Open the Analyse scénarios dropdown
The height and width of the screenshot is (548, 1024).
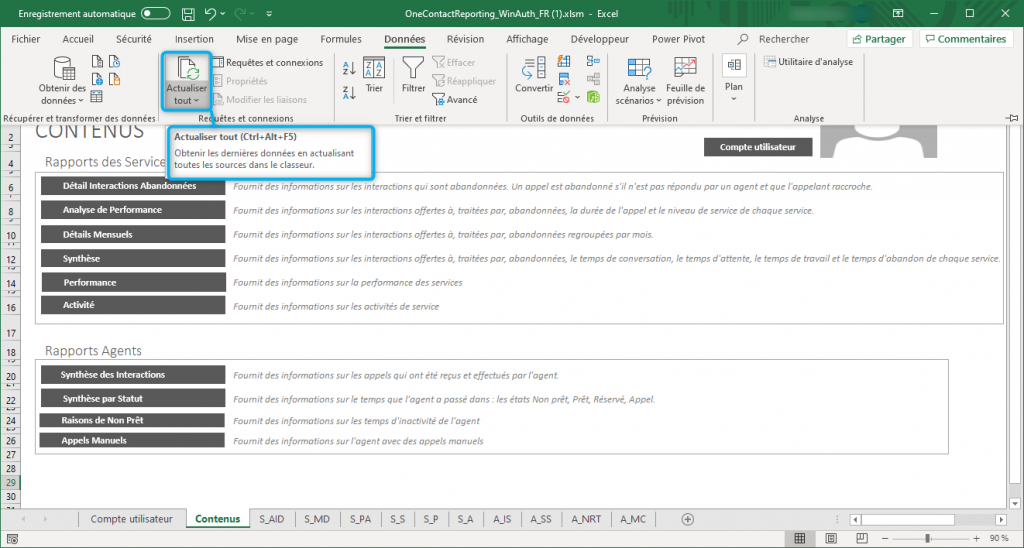(639, 81)
